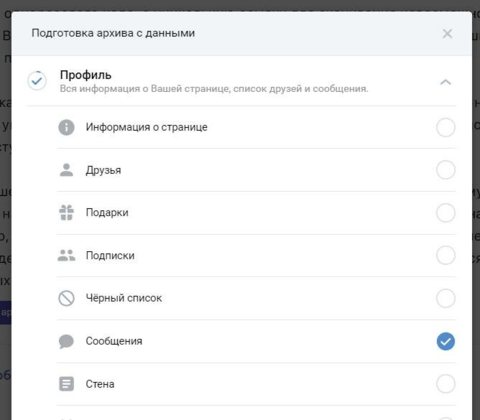
Task: Click the person icon next to Друзья
Action: point(66,170)
